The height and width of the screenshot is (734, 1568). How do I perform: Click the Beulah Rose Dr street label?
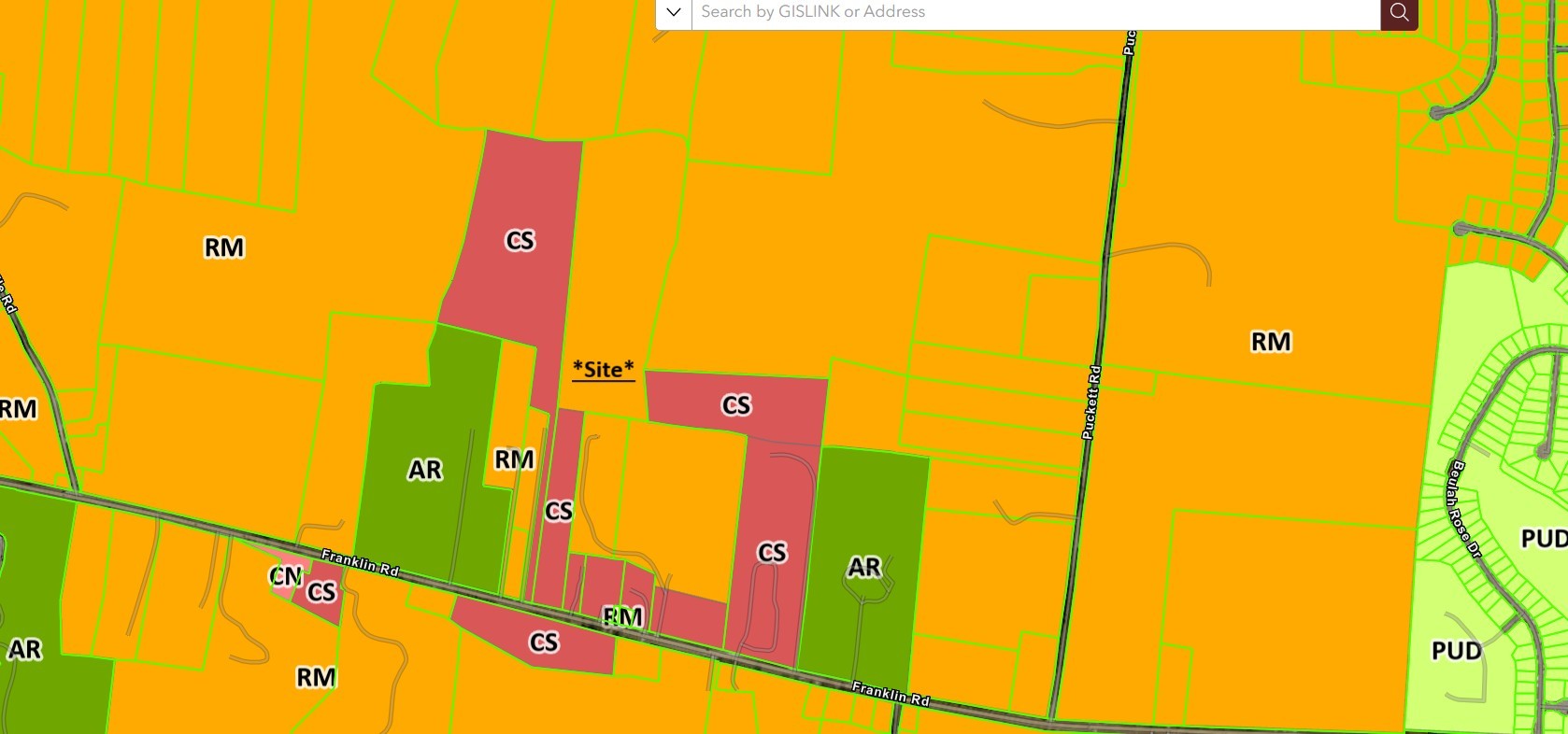pos(1463,510)
